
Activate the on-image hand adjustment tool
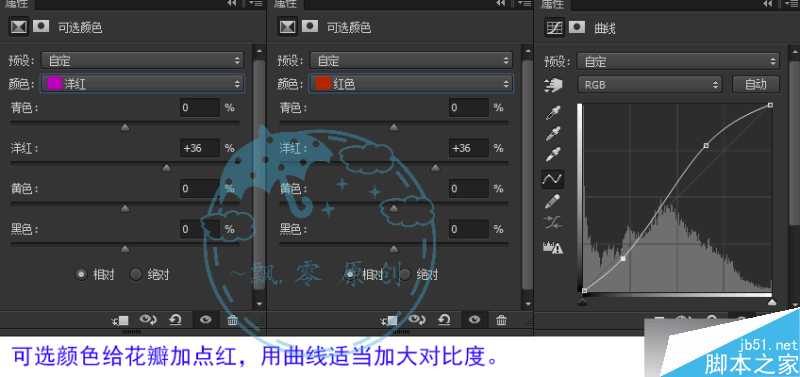(553, 85)
